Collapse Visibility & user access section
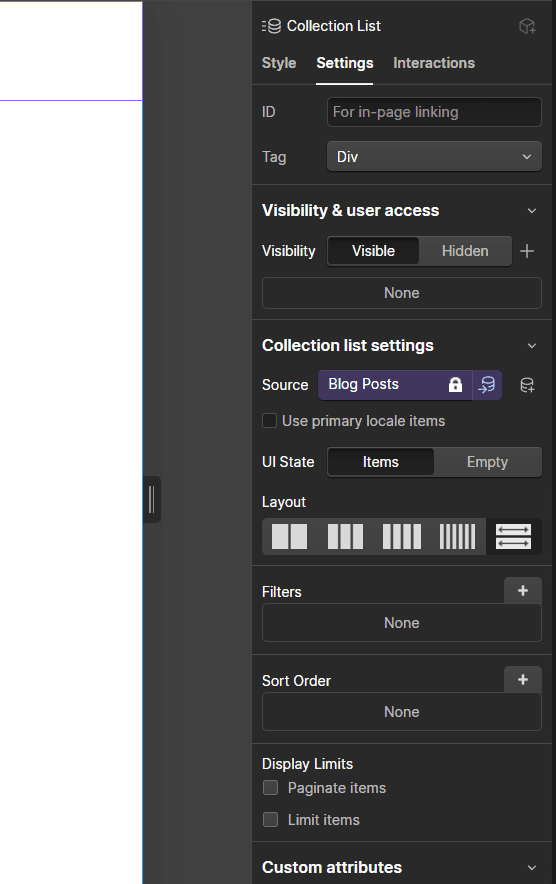Screen dimensions: 556x884 [x=531, y=210]
